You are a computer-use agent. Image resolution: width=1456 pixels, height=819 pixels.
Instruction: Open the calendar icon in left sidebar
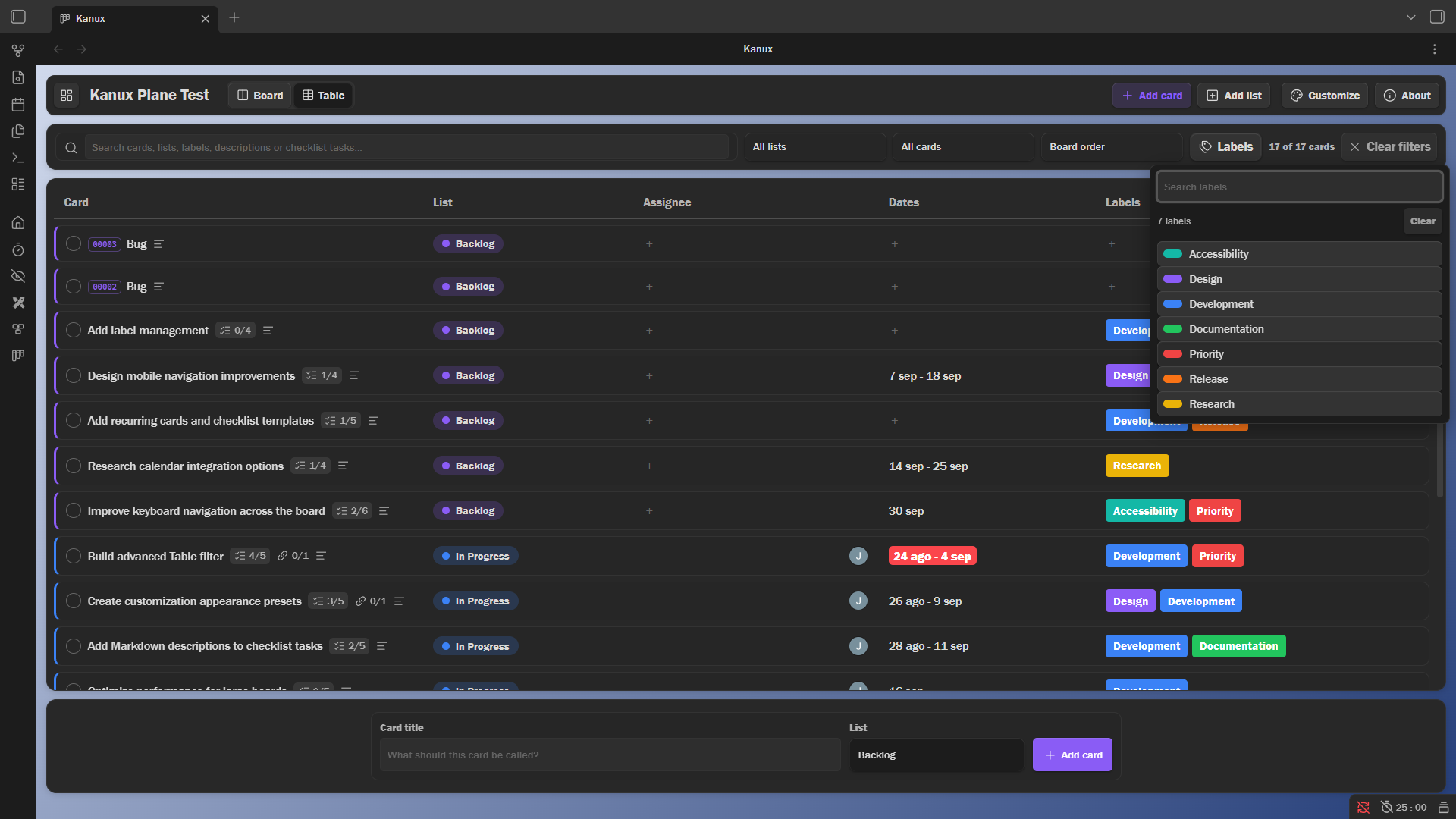tap(18, 105)
